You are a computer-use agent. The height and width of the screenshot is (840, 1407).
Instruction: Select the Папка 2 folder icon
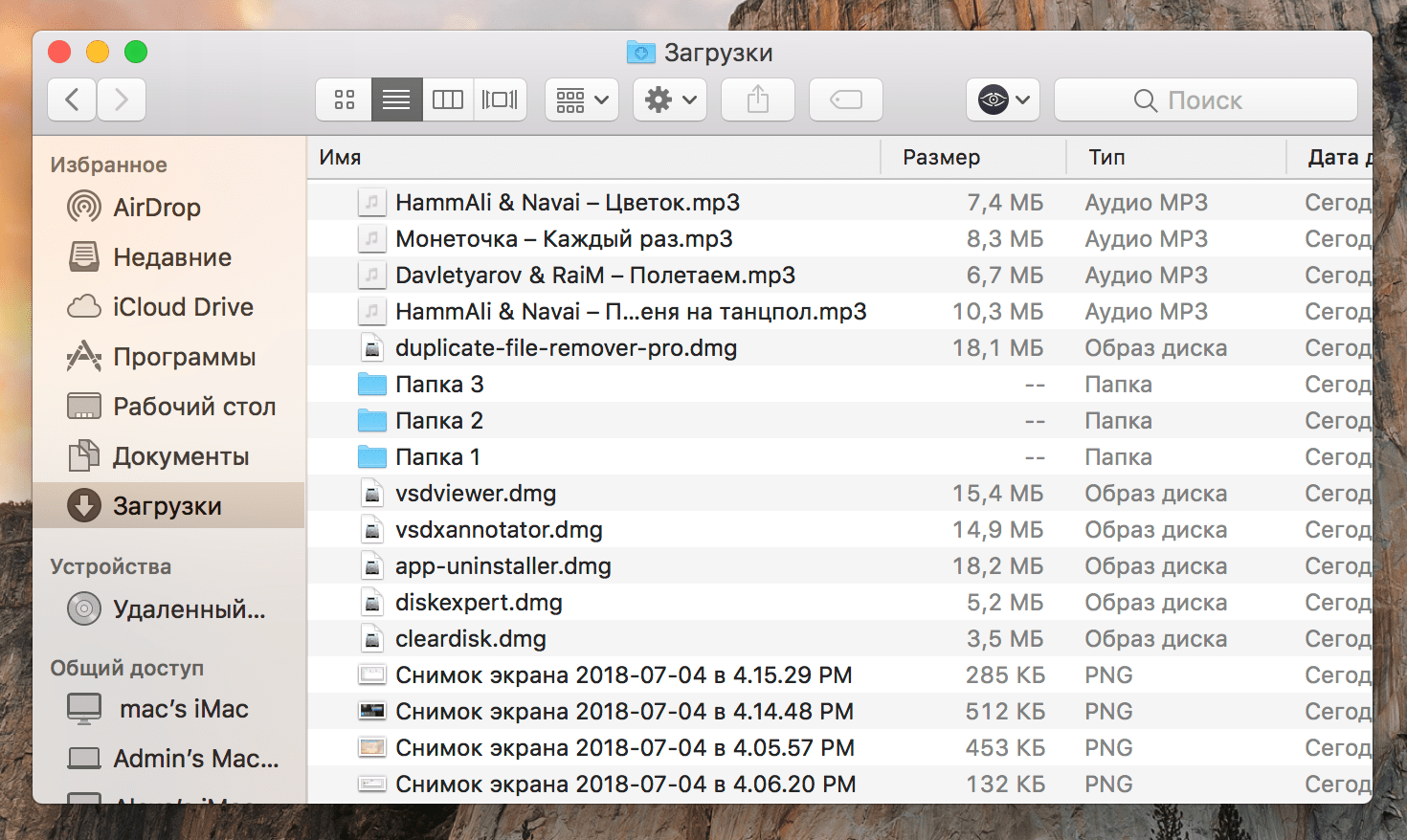point(371,421)
